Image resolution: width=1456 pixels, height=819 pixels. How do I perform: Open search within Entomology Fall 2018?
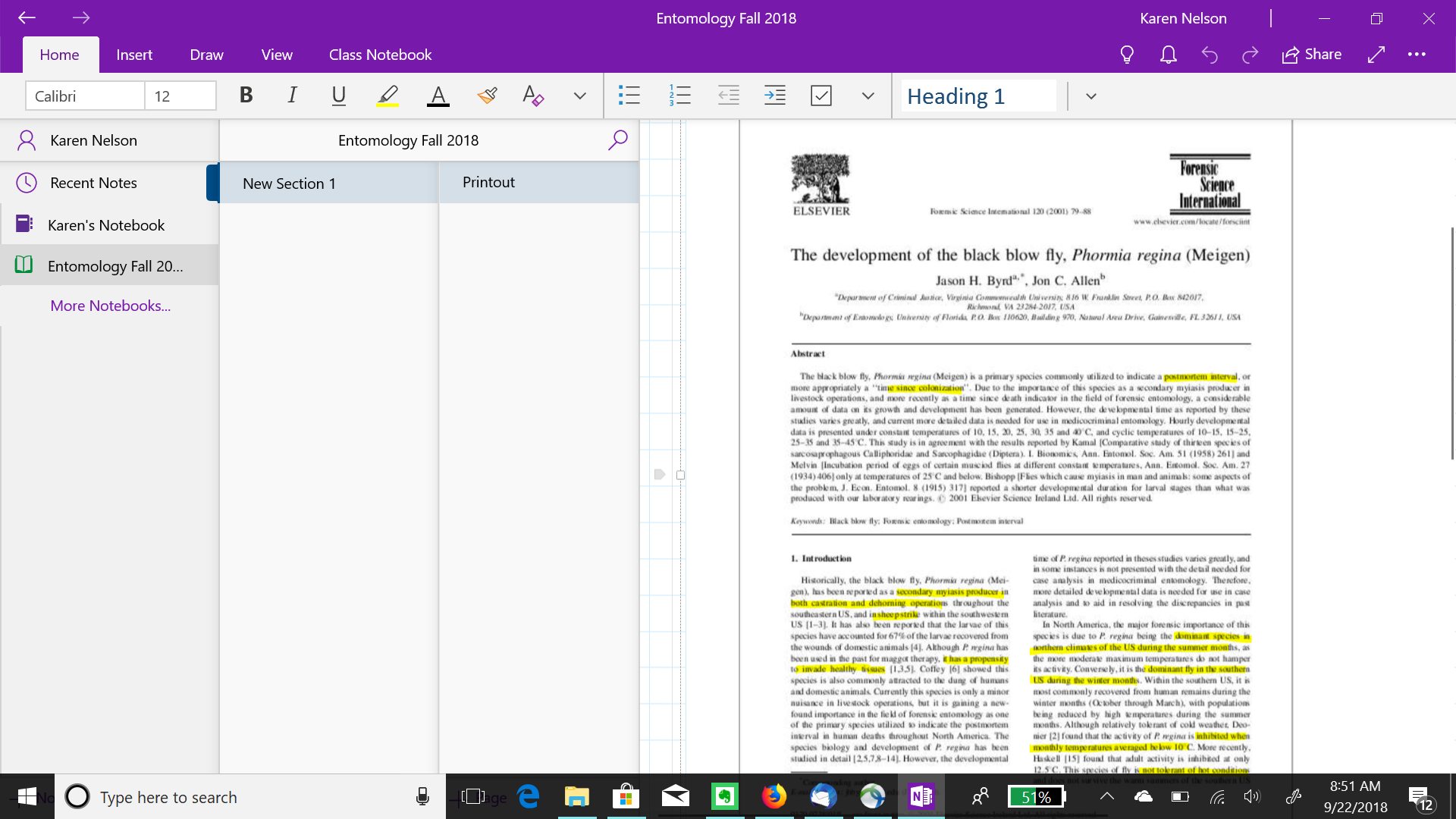point(618,140)
